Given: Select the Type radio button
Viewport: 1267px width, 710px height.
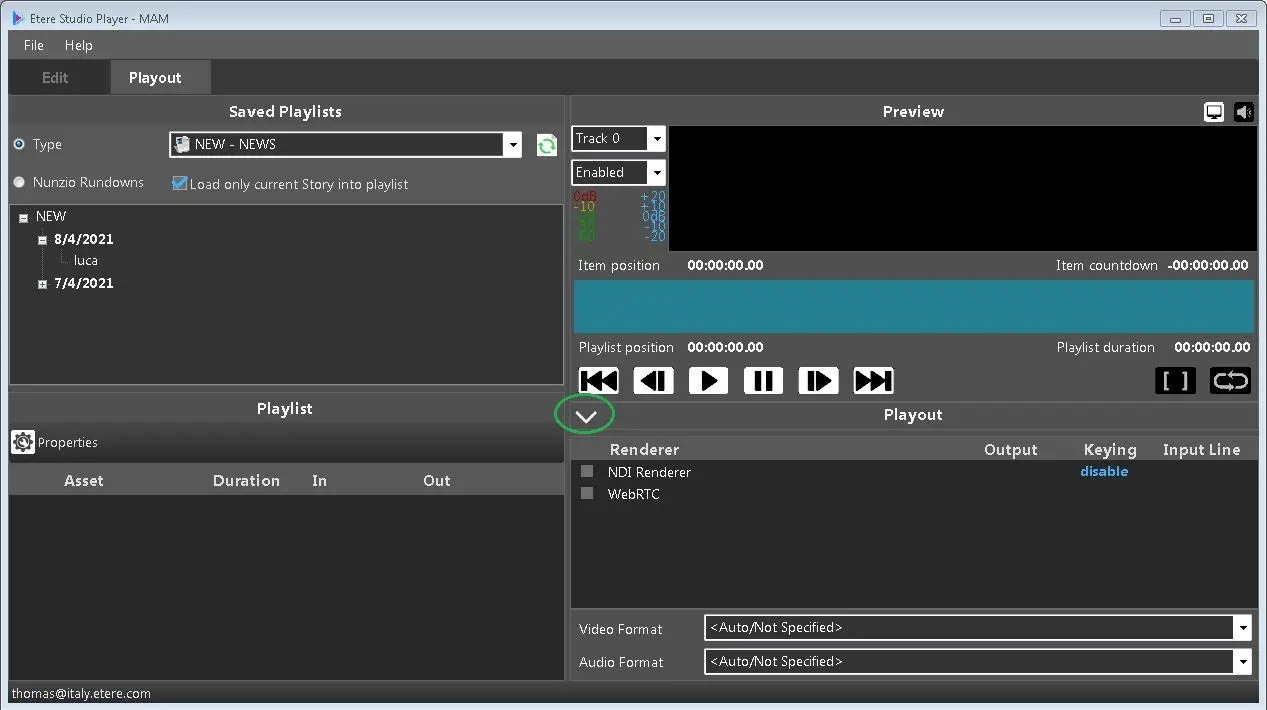Looking at the screenshot, I should click(x=19, y=144).
